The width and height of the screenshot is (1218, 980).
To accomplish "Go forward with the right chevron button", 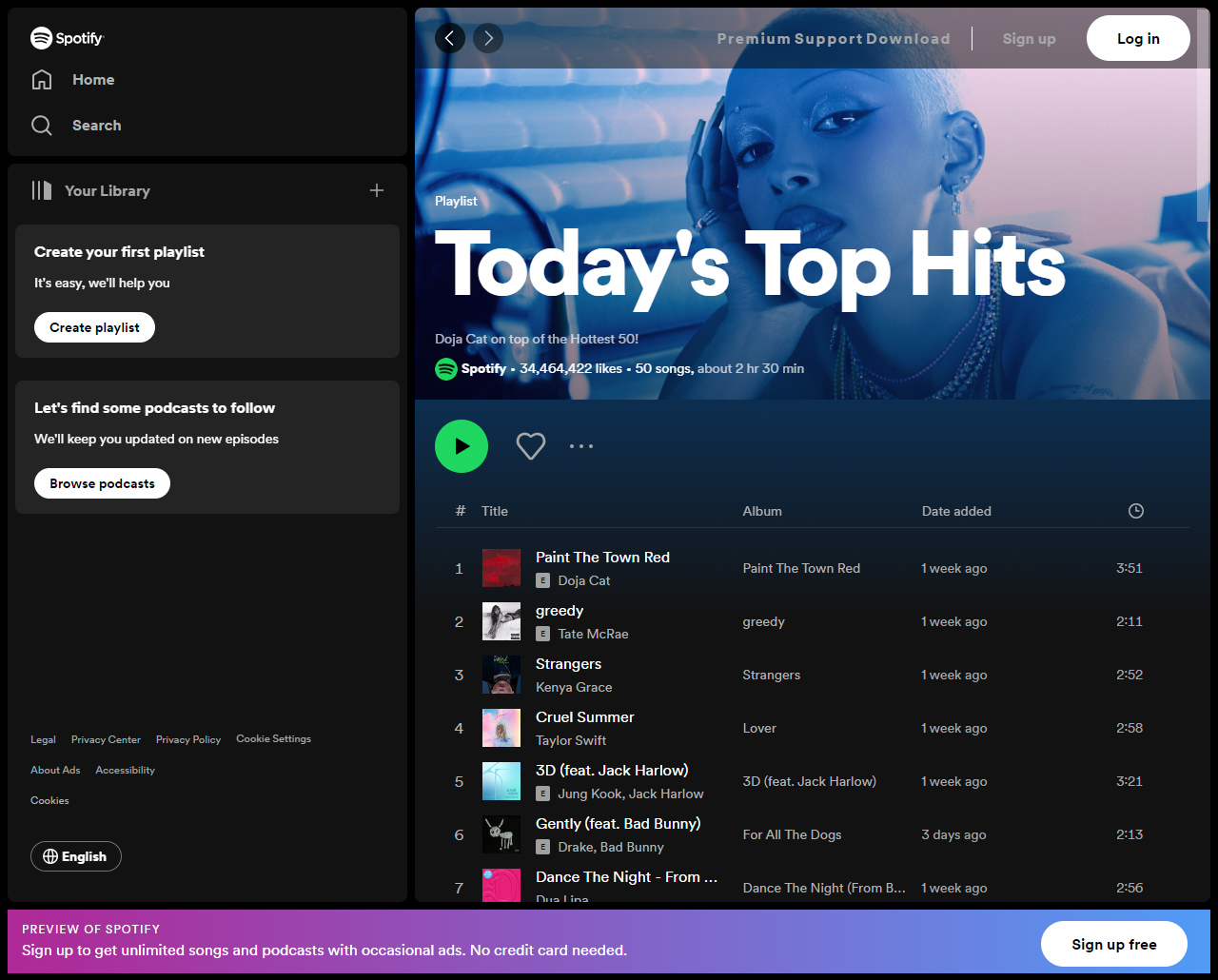I will [x=488, y=38].
